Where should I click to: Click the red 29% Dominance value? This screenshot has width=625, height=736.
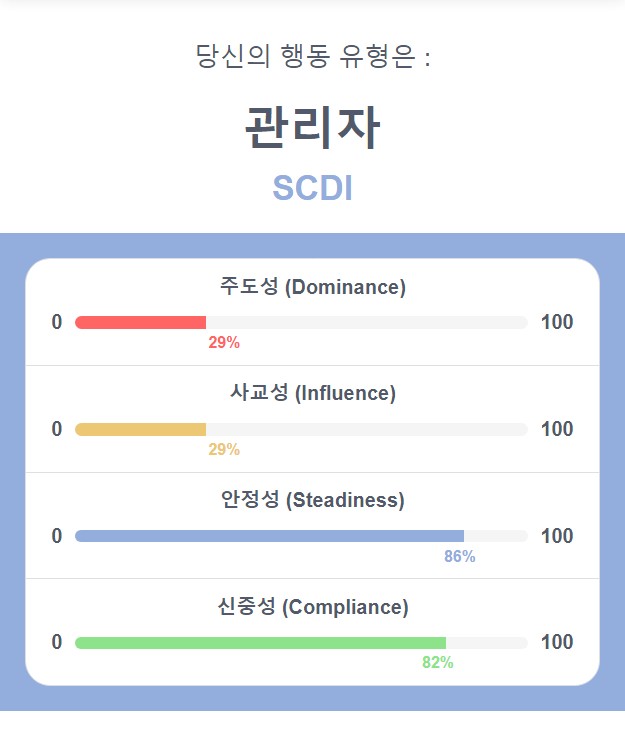tap(224, 343)
